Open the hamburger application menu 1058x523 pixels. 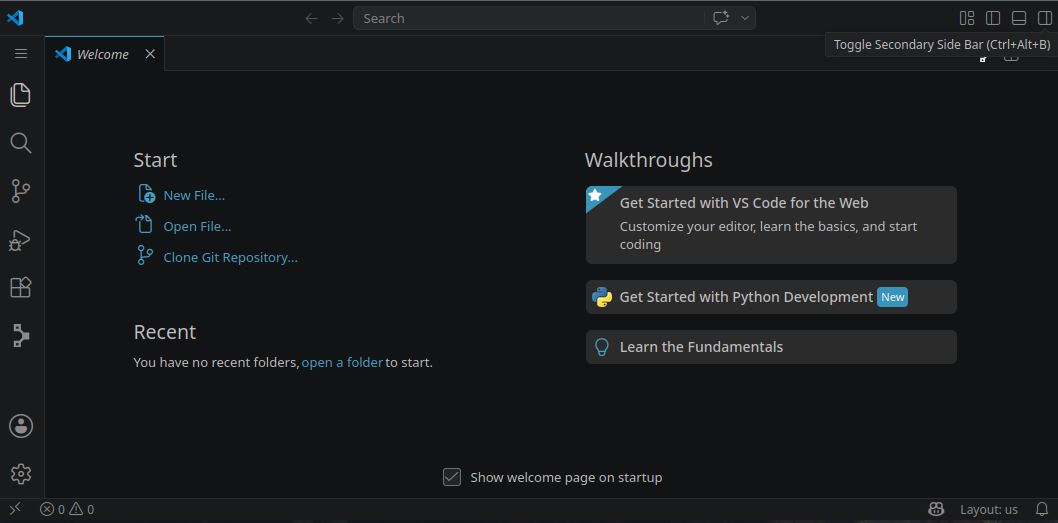[21, 53]
